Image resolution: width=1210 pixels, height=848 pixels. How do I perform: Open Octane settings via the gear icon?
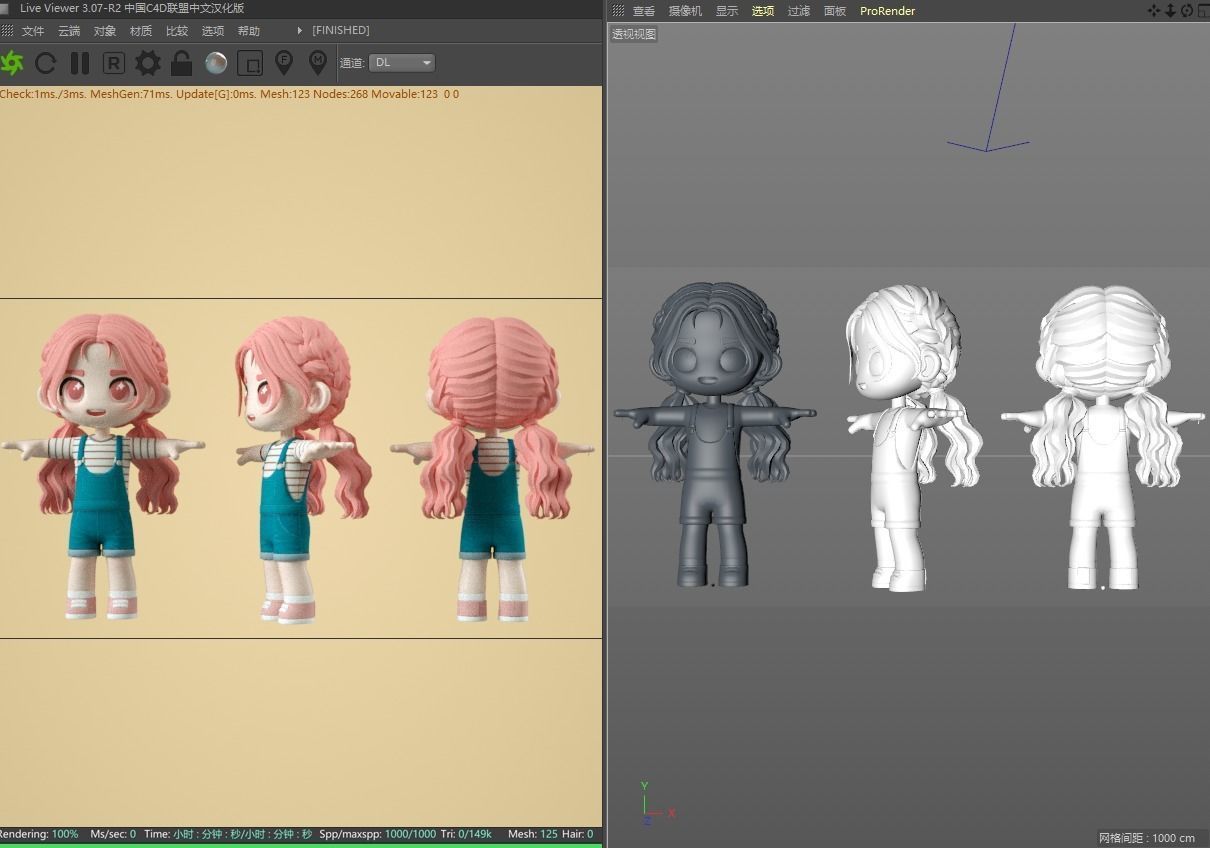(148, 63)
